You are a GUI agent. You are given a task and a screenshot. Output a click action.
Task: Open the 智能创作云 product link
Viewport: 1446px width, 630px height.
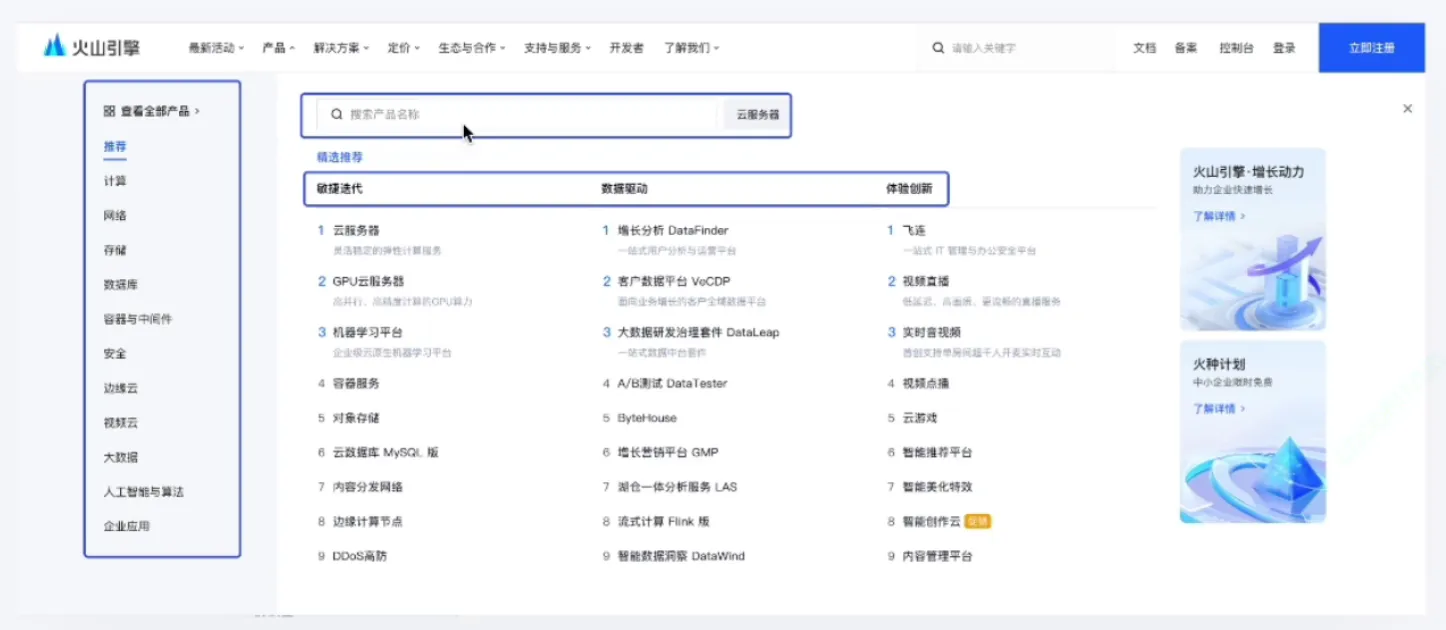click(x=931, y=521)
